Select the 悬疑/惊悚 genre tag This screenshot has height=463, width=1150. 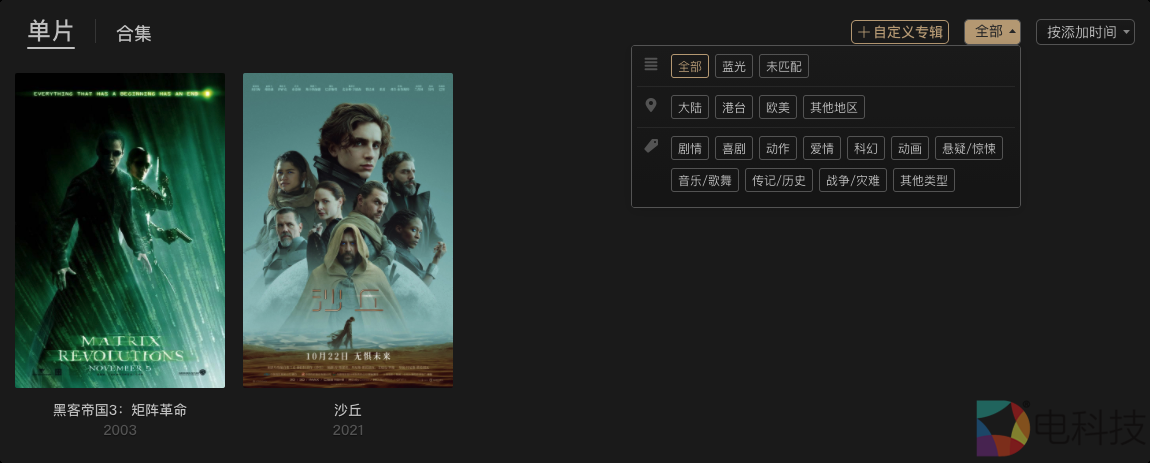pos(968,148)
